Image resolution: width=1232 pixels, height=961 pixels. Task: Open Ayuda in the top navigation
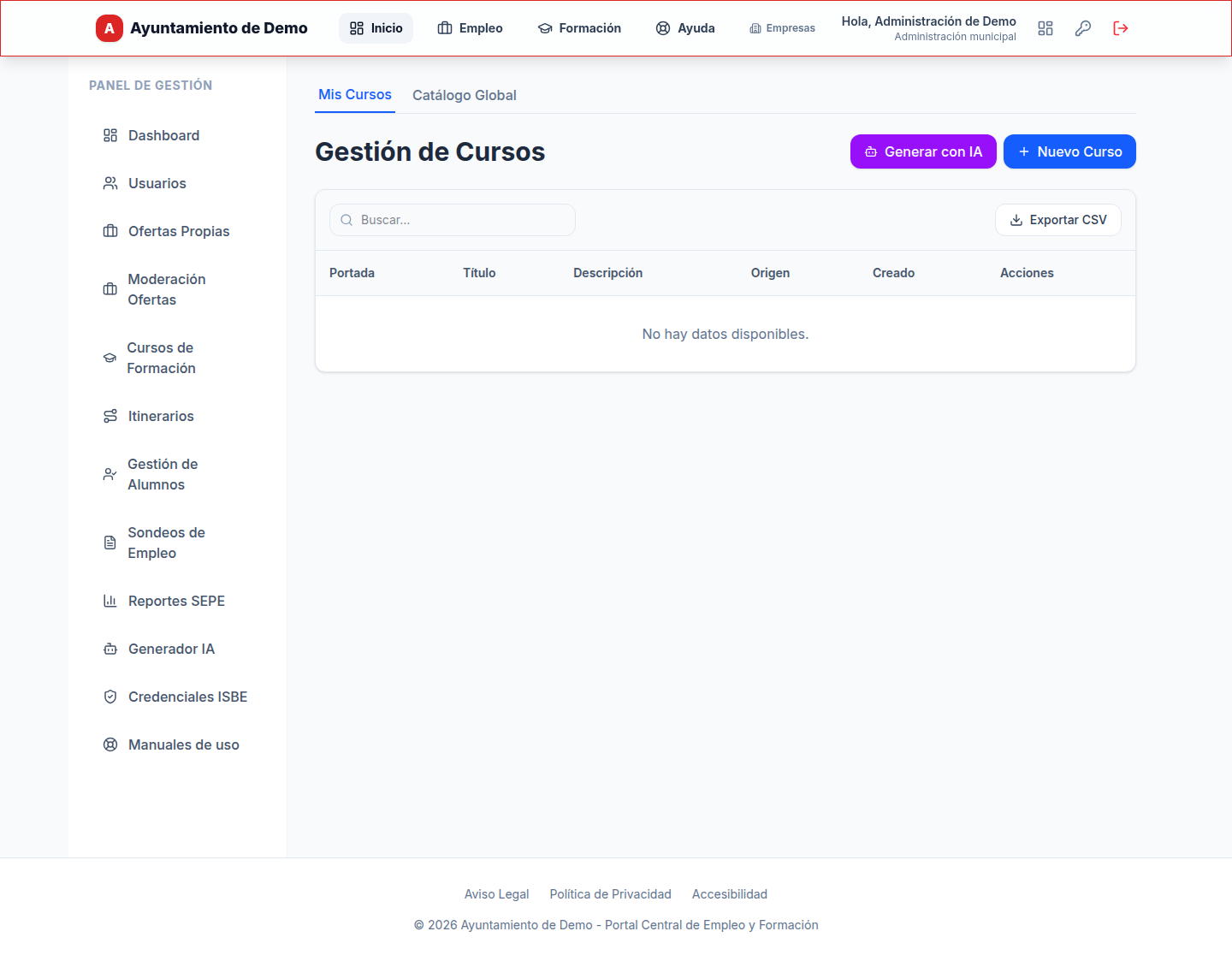coord(685,28)
